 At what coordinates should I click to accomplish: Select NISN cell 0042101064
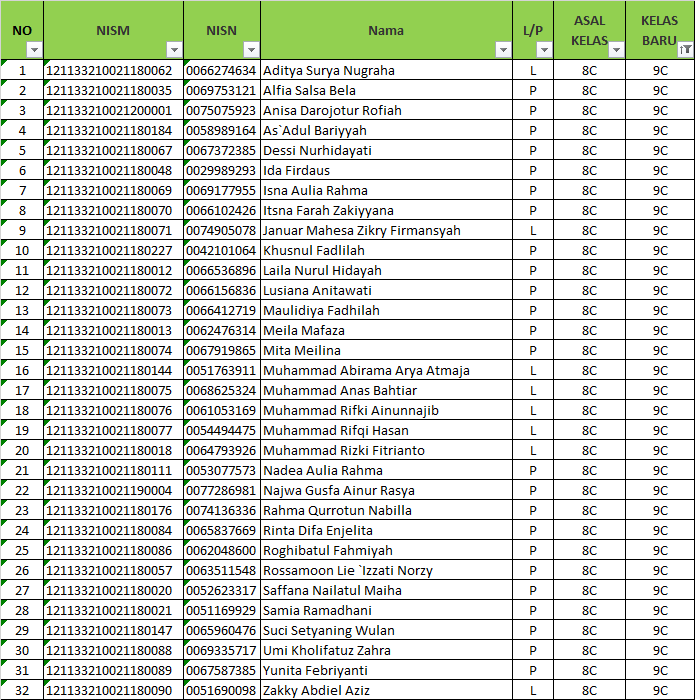click(x=222, y=250)
